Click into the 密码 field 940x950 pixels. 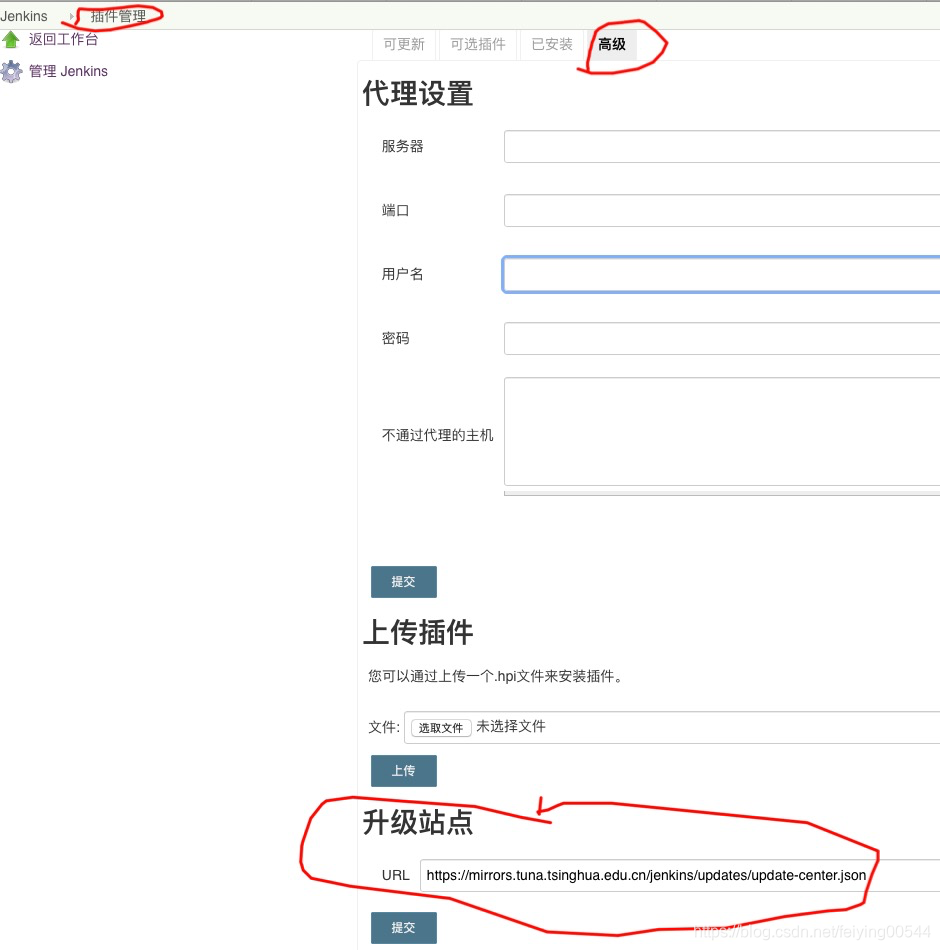coord(722,338)
